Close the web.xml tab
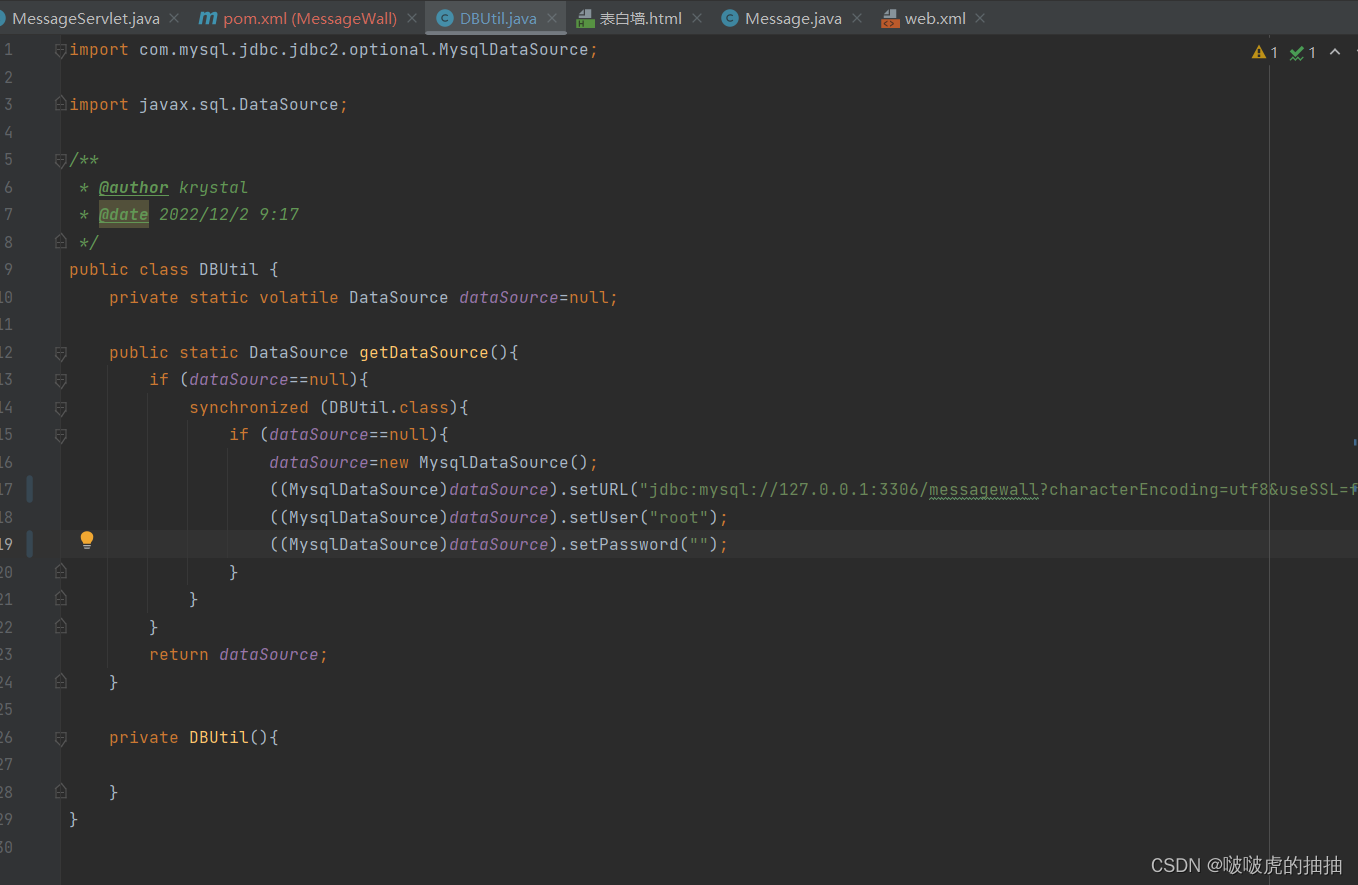1358x885 pixels. point(980,18)
